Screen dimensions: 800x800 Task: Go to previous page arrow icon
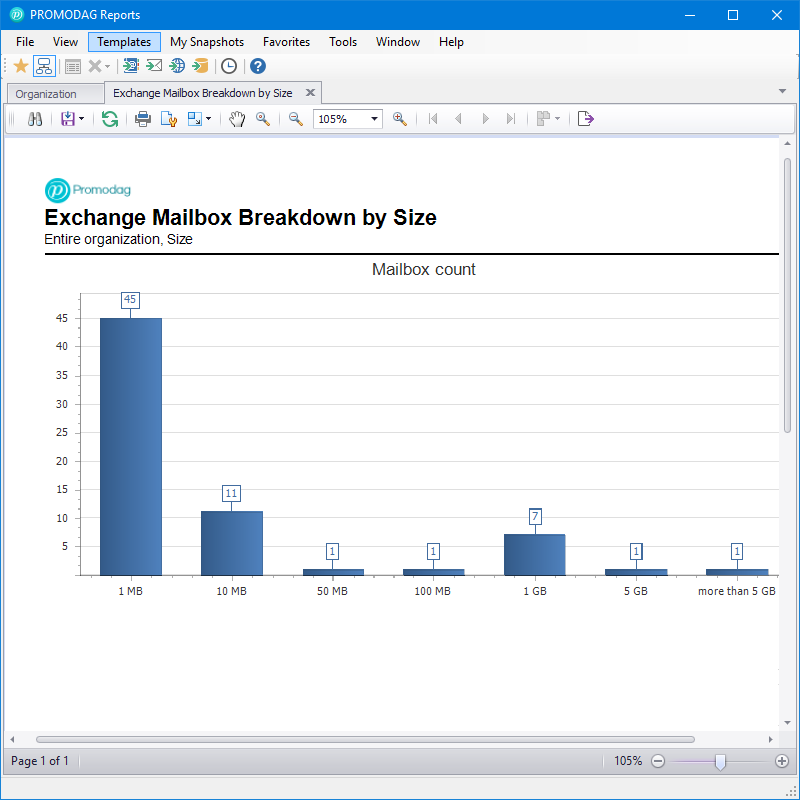click(x=458, y=119)
